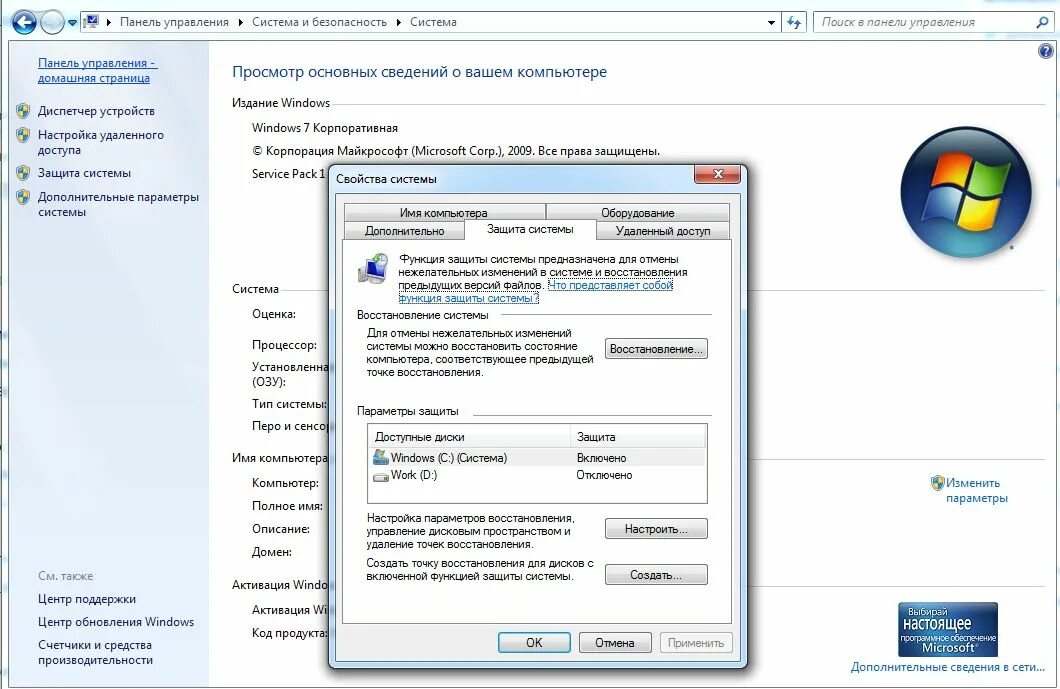Viewport: 1060px width, 689px height.
Task: Click shield icon beside Диспетчер устройств
Action: tap(23, 110)
